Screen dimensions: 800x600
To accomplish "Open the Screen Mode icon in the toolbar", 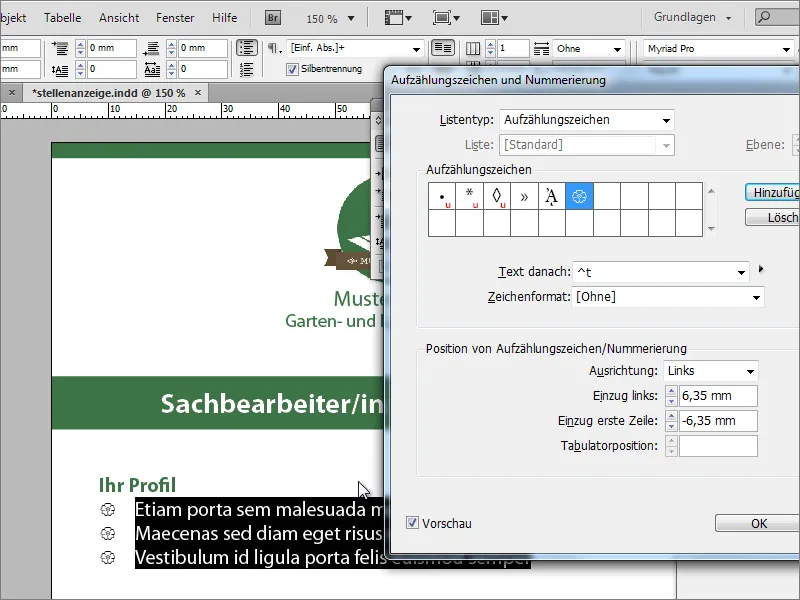I will pos(445,17).
